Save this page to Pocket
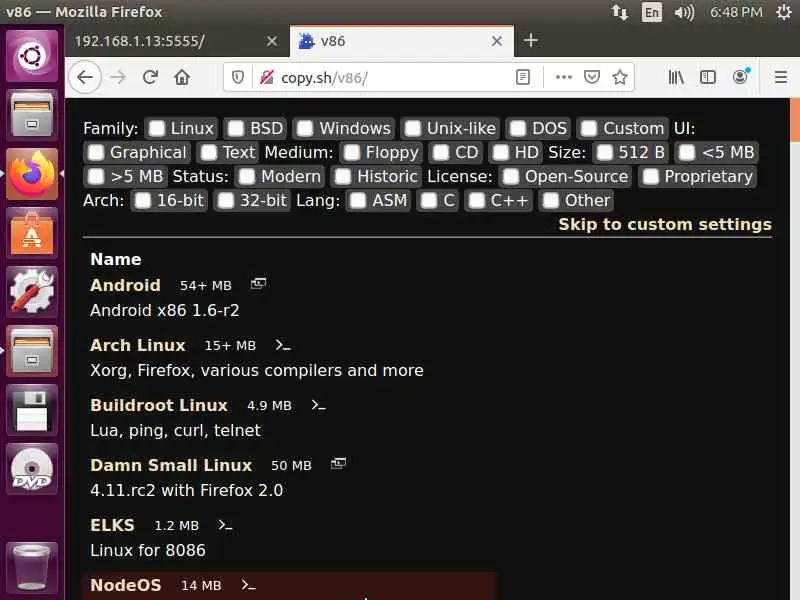Screen dimensions: 800x600 (592, 78)
